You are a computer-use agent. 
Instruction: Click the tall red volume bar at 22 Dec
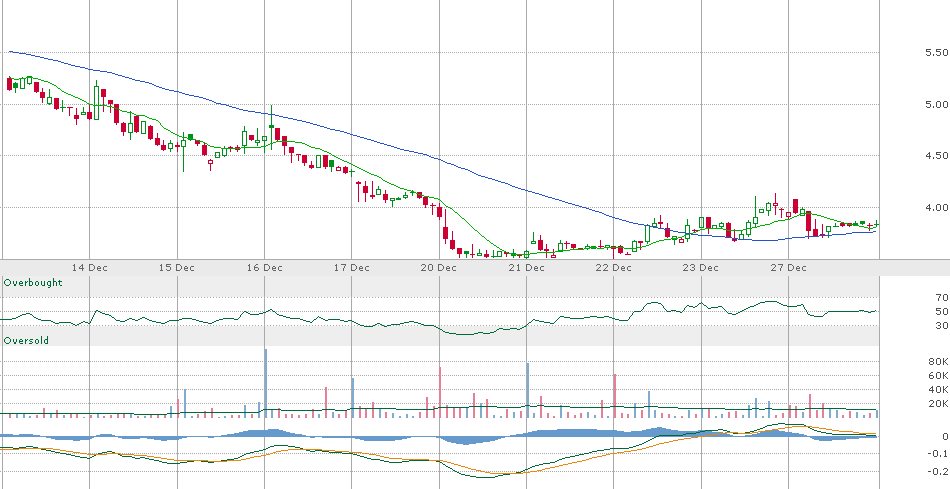[614, 396]
